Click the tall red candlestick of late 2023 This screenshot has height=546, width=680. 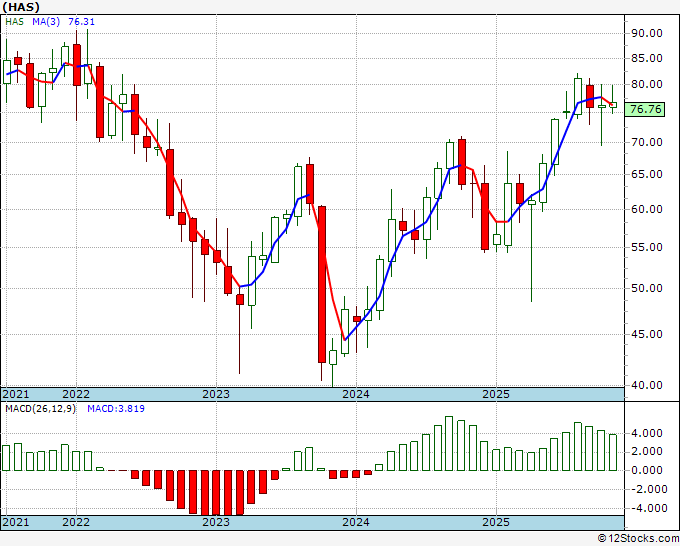tap(322, 284)
